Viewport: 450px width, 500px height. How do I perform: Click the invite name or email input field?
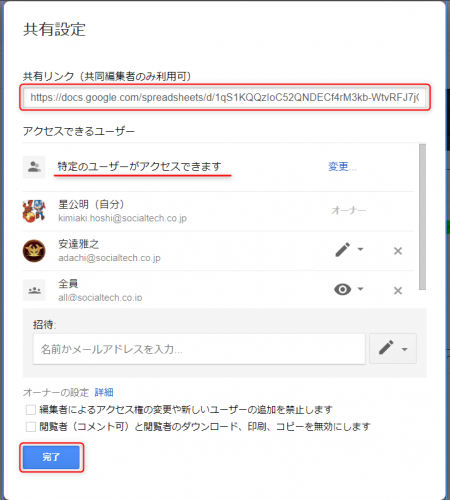tap(199, 349)
